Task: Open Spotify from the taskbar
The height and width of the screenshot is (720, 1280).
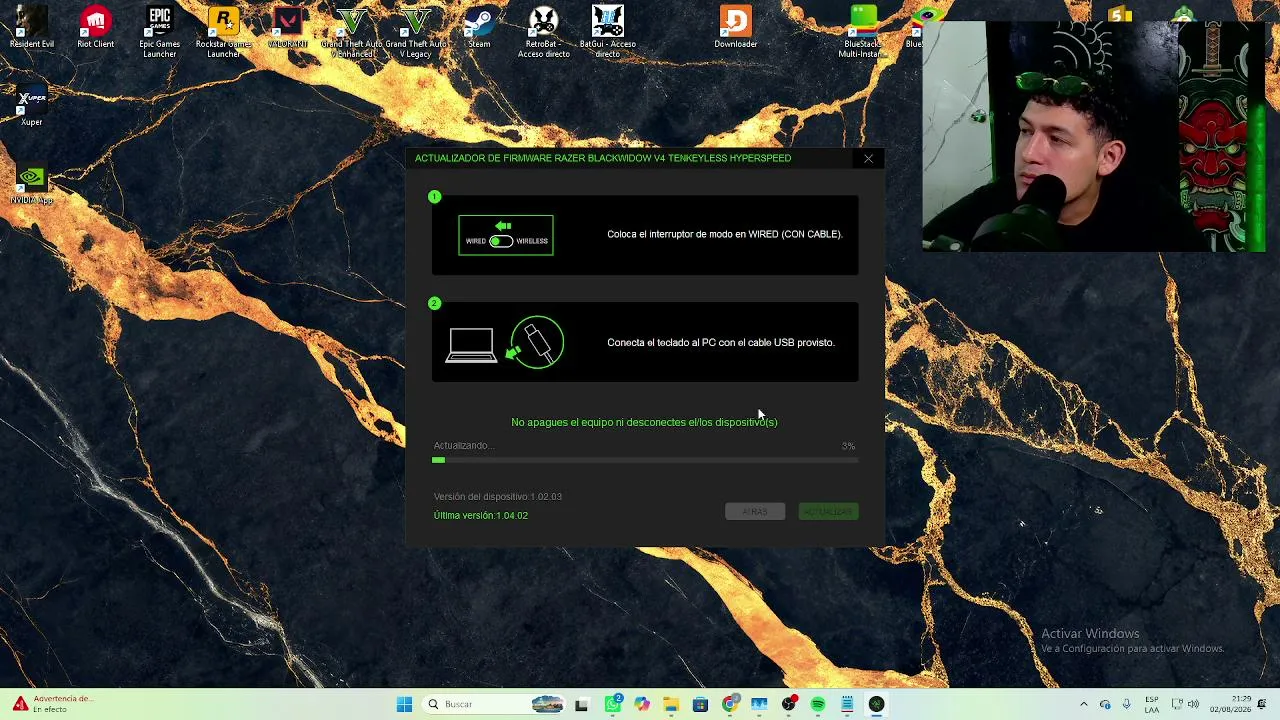Action: pyautogui.click(x=818, y=704)
